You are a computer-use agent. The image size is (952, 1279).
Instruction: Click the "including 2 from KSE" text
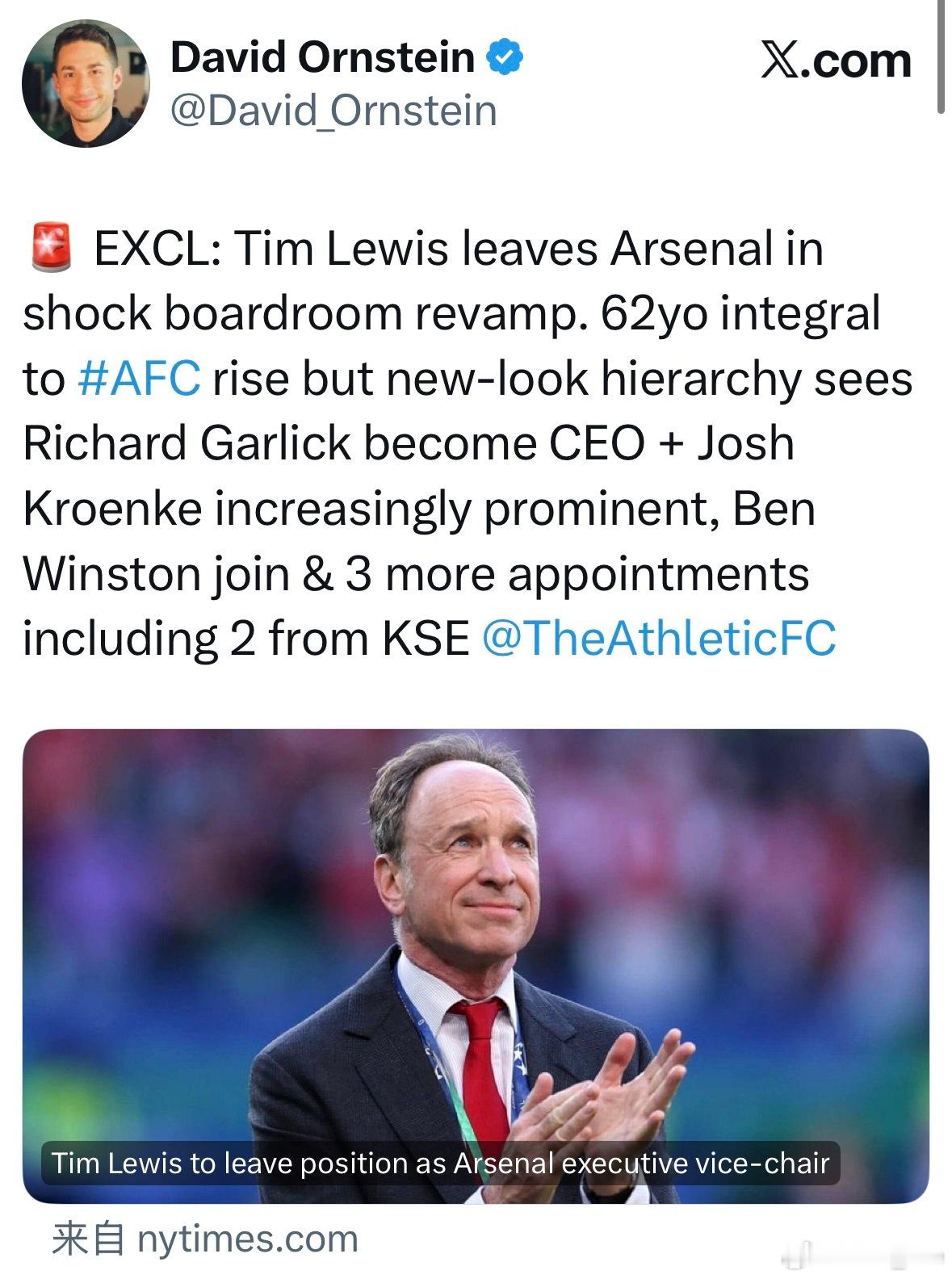246,638
